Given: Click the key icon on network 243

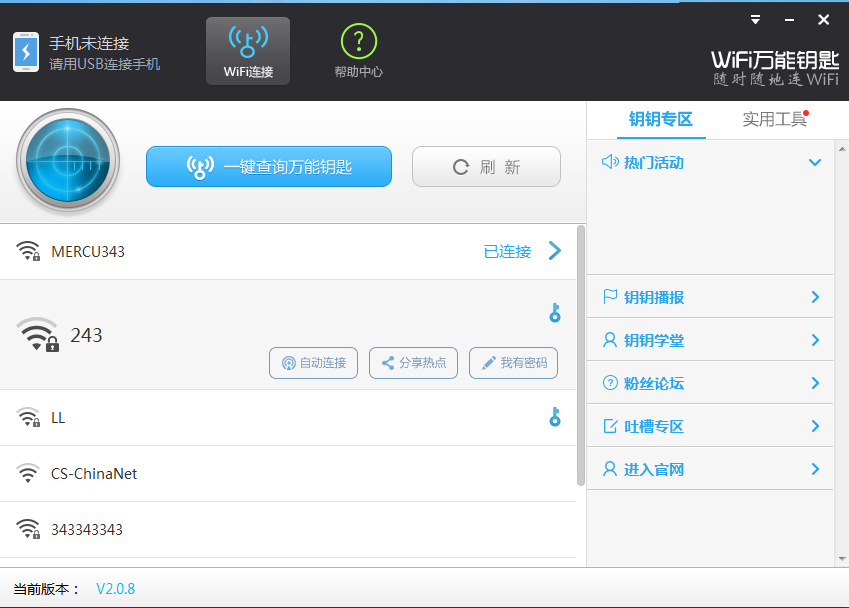Looking at the screenshot, I should pyautogui.click(x=555, y=312).
